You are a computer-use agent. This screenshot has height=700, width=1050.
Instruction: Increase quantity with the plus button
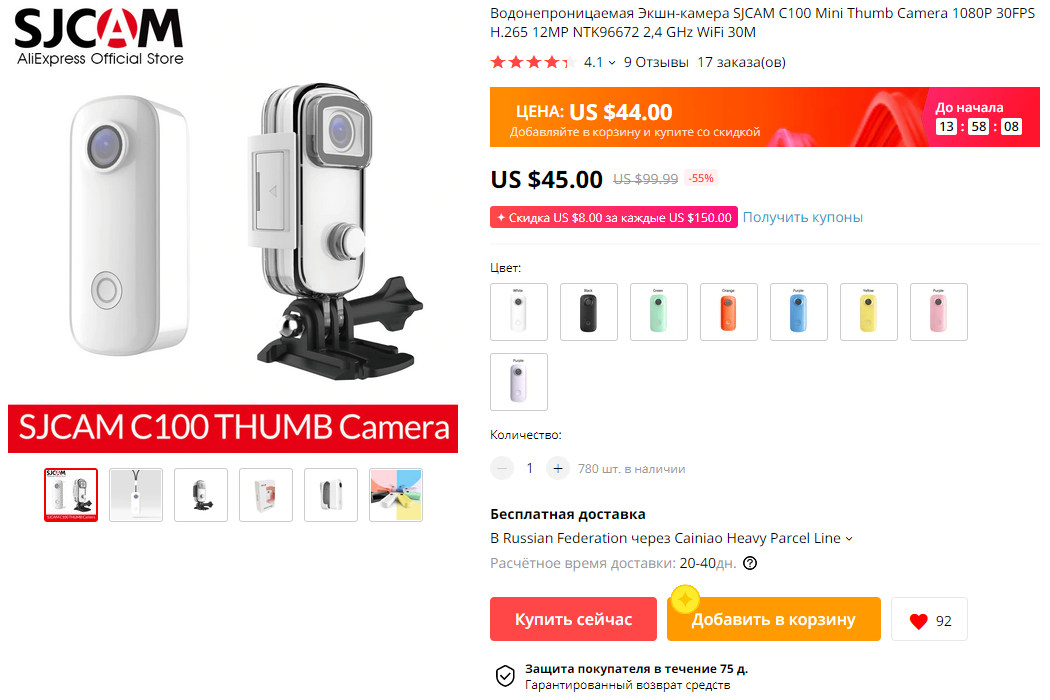point(558,468)
